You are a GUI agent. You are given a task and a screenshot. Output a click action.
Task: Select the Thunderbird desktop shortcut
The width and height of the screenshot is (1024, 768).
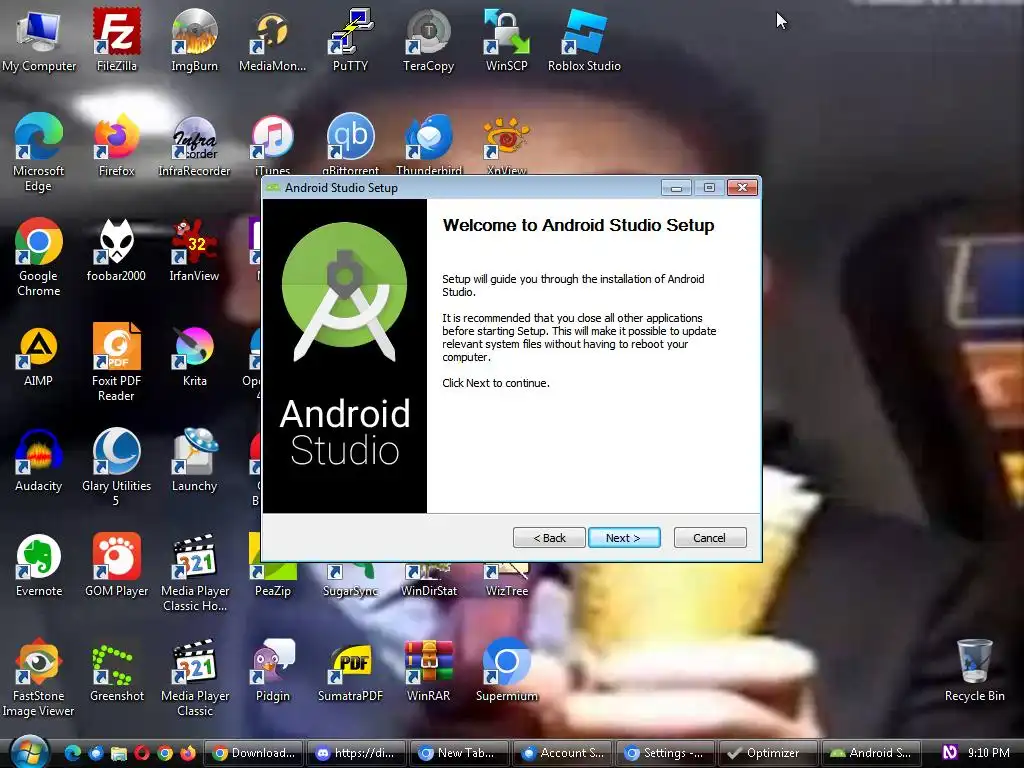tap(428, 144)
